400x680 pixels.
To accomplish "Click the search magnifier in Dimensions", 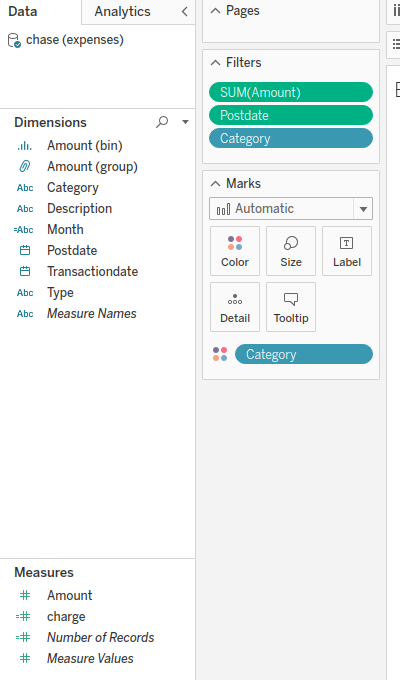I will (x=162, y=122).
